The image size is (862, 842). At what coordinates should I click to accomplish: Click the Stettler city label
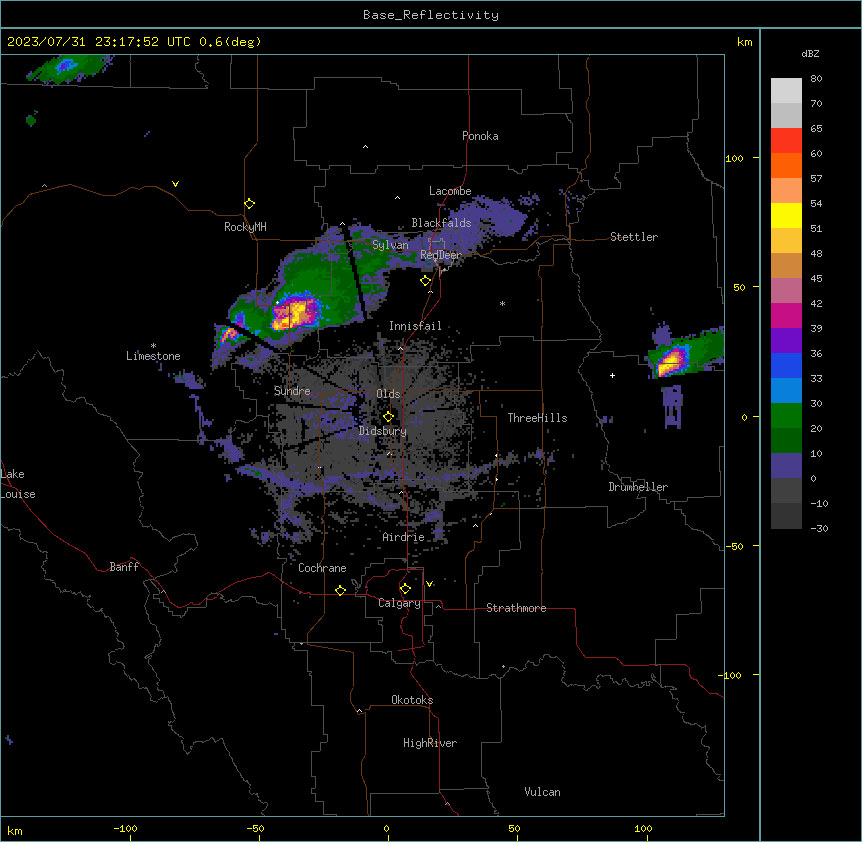634,237
